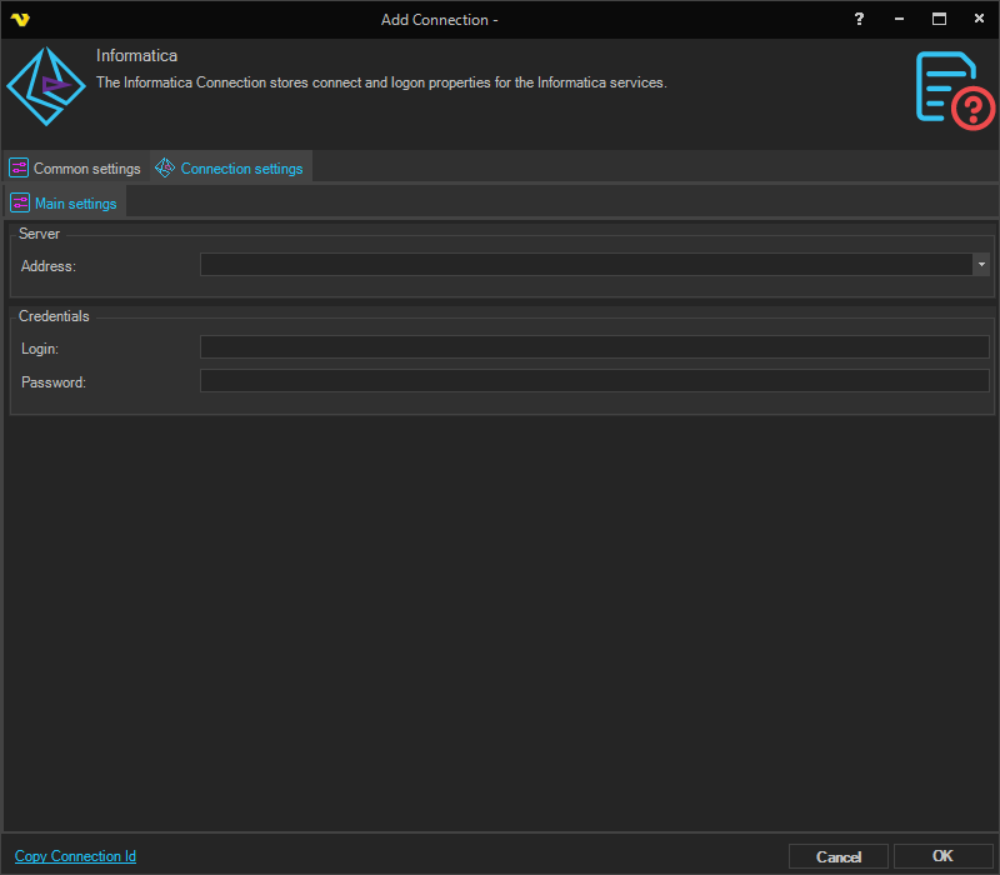
Task: Select the Connection settings tab
Action: click(241, 168)
